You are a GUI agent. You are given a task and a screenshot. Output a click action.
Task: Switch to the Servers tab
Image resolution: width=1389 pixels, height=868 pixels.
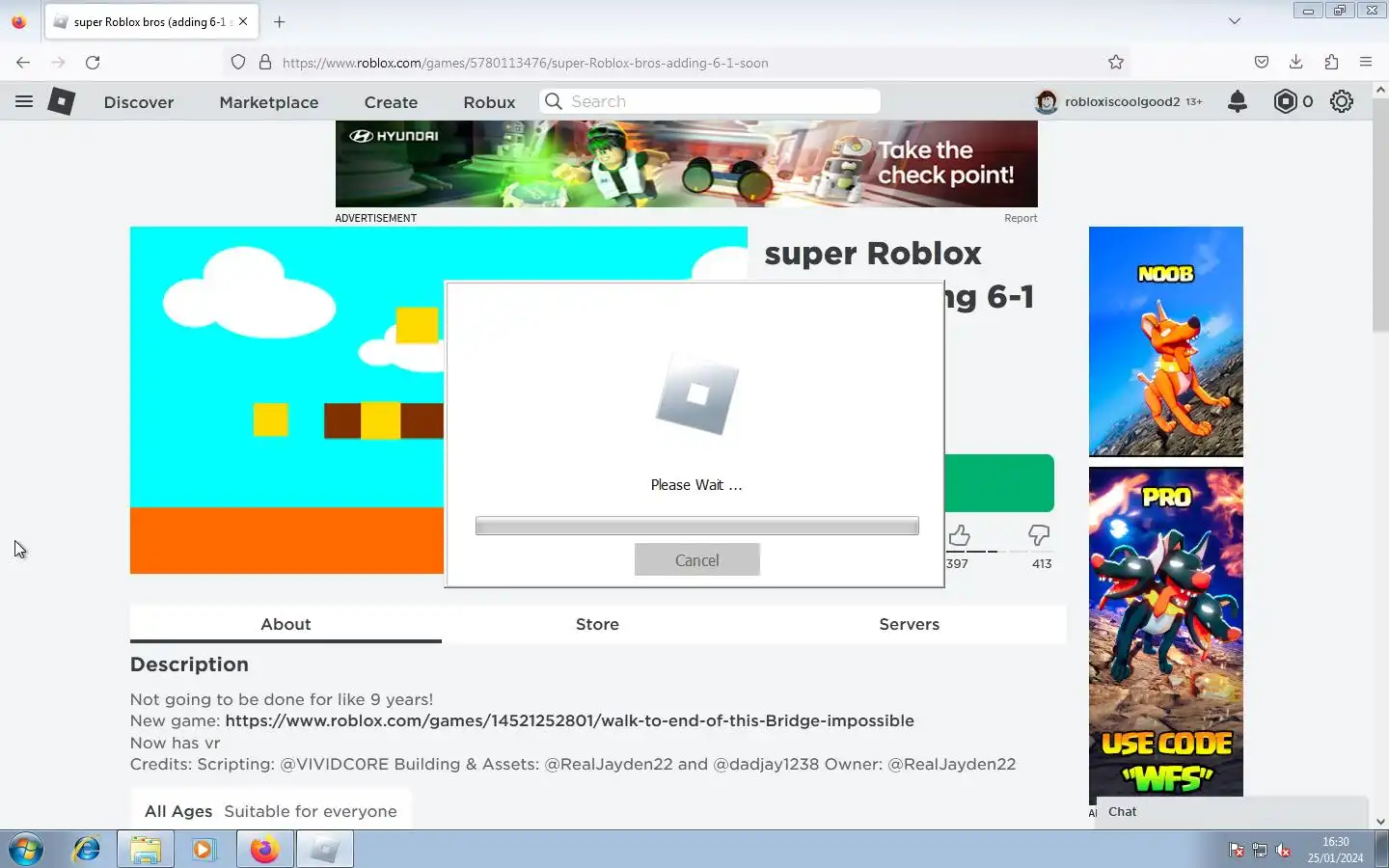(909, 624)
